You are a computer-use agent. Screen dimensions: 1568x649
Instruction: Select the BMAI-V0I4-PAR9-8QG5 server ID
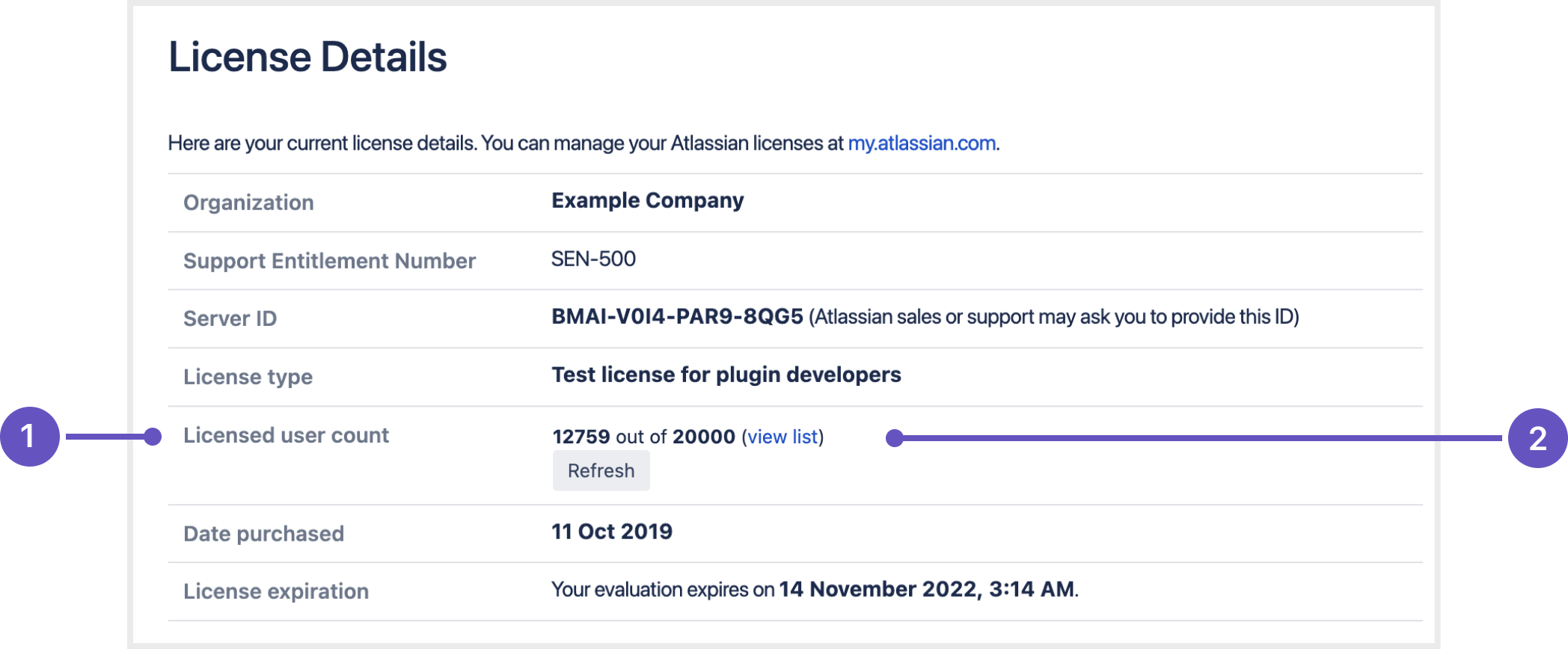[x=677, y=316]
